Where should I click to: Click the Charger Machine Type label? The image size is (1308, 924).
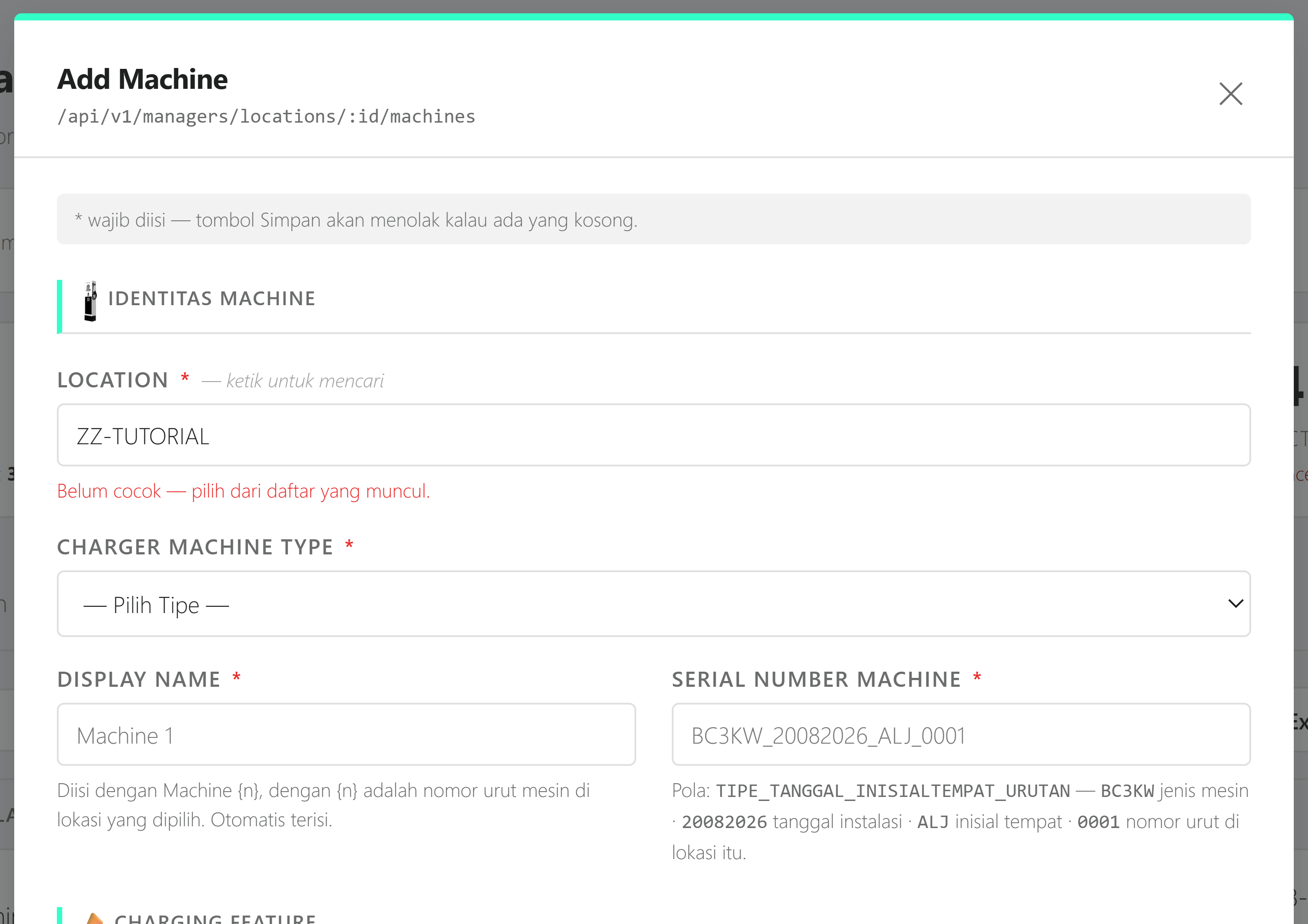195,547
